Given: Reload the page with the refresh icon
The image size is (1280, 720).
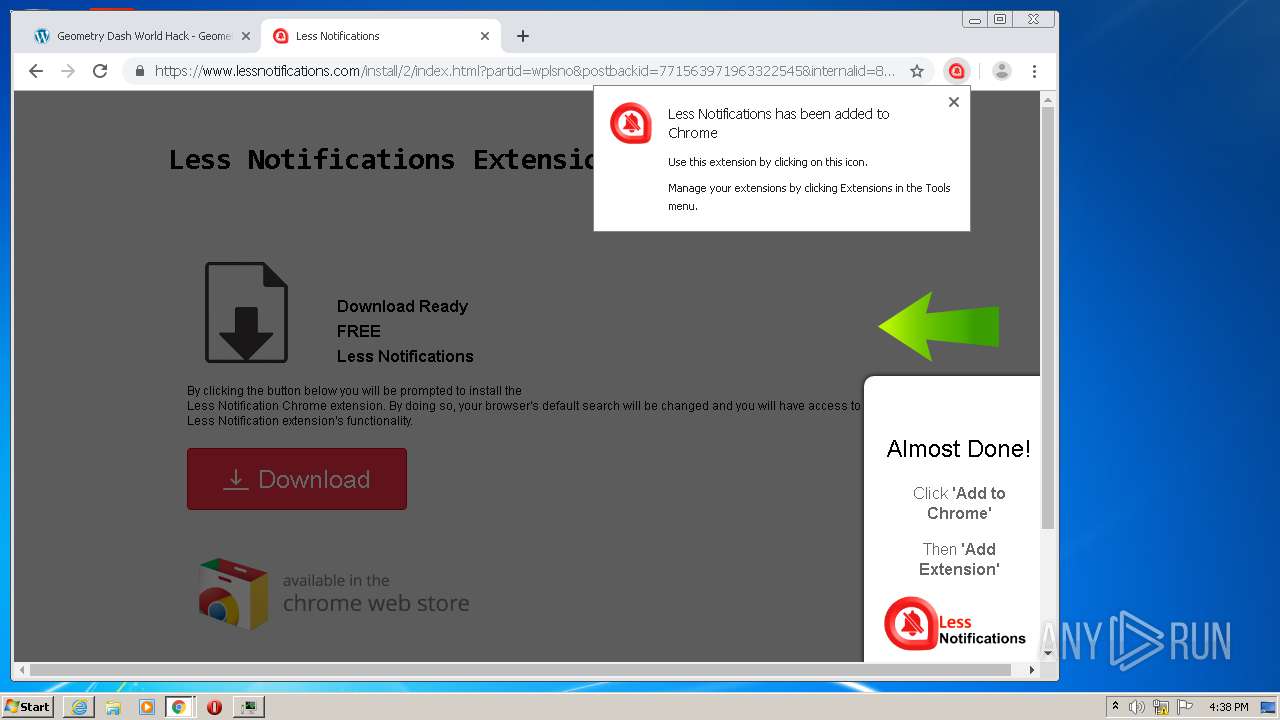Looking at the screenshot, I should pyautogui.click(x=100, y=71).
